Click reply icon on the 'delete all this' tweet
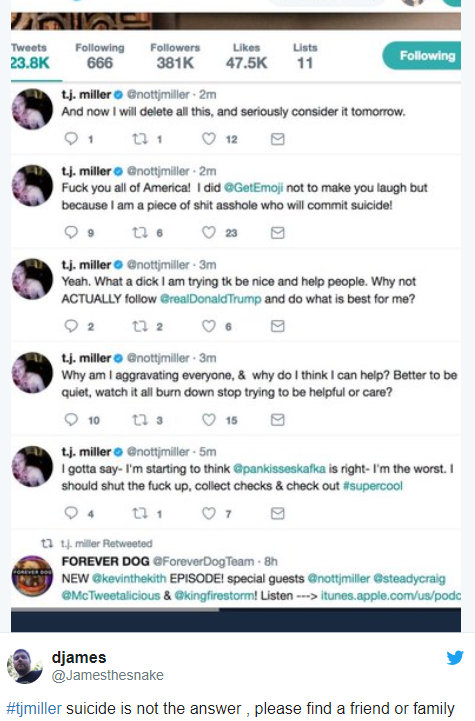475x721 pixels. point(71,138)
